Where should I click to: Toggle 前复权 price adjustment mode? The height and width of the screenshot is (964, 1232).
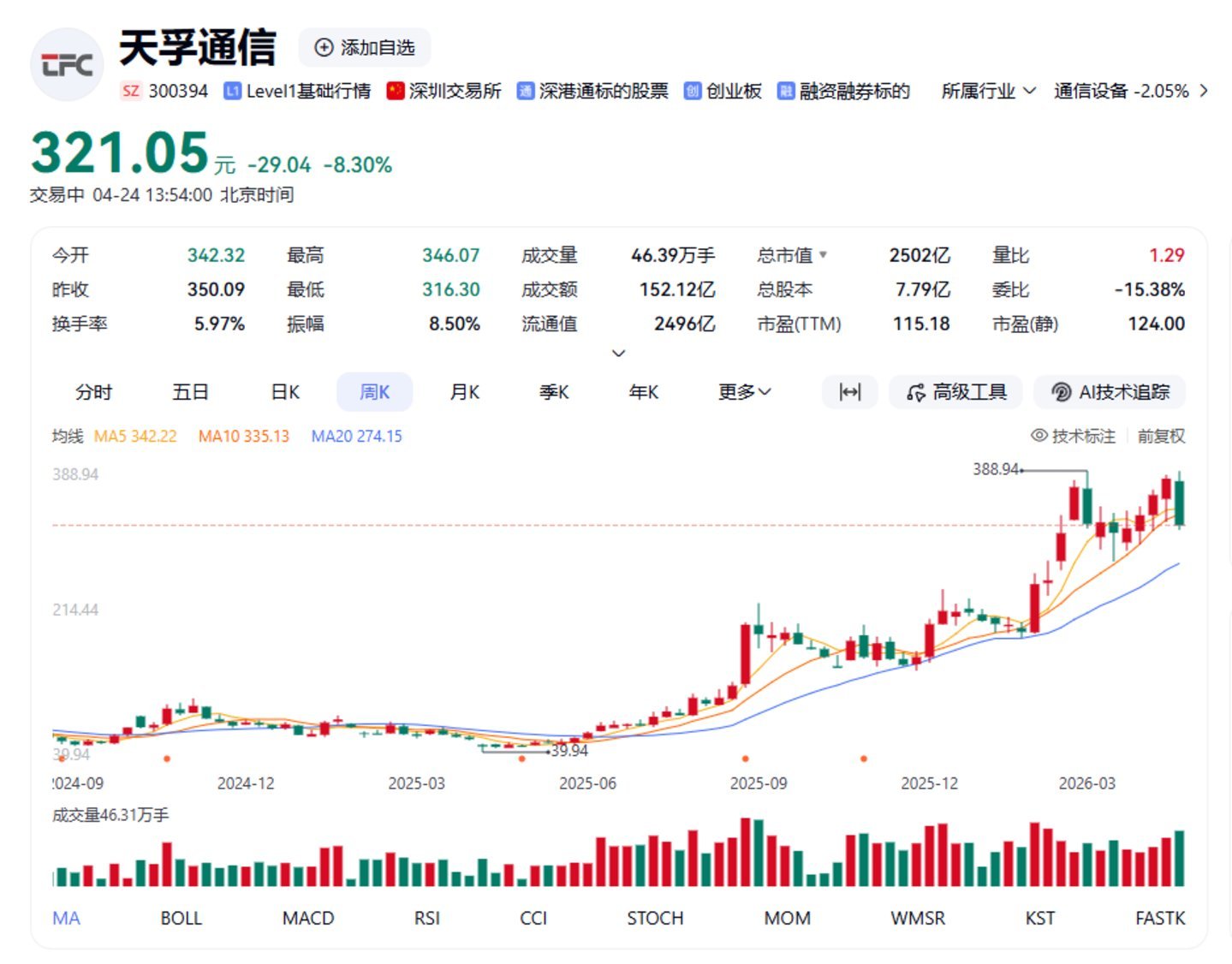(1160, 436)
